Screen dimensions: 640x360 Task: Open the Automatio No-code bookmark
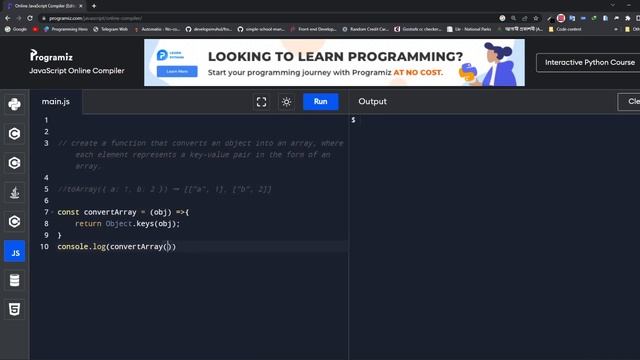point(157,29)
